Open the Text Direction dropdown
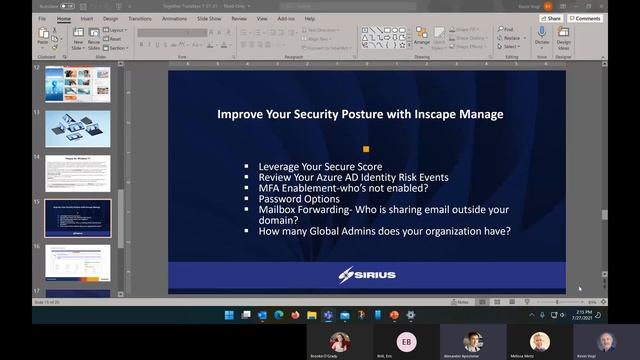The image size is (640, 360). [x=320, y=30]
